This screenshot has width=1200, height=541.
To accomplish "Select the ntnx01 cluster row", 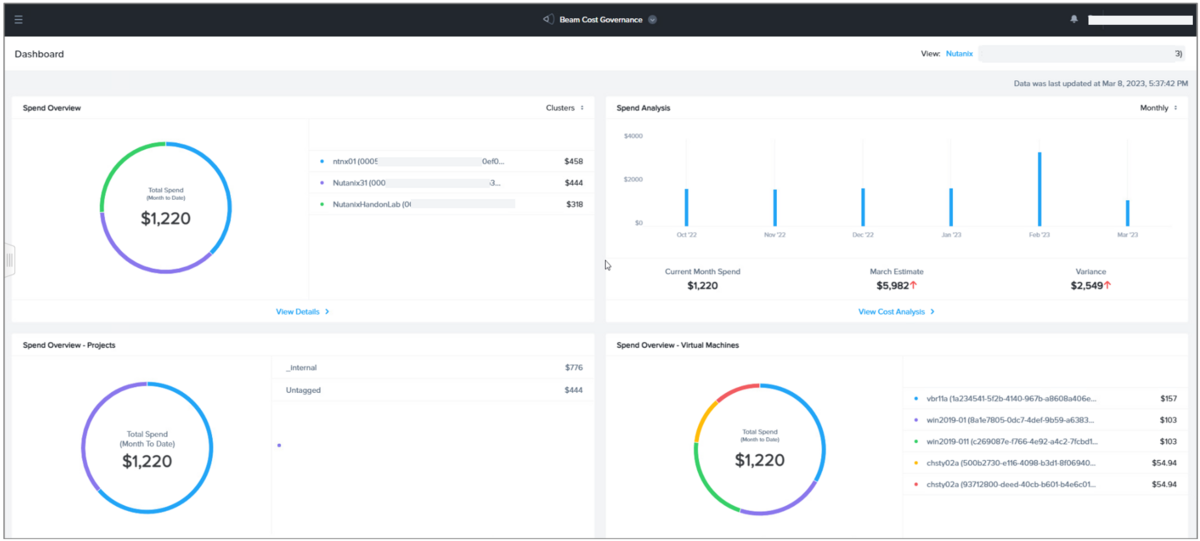I will coord(451,161).
